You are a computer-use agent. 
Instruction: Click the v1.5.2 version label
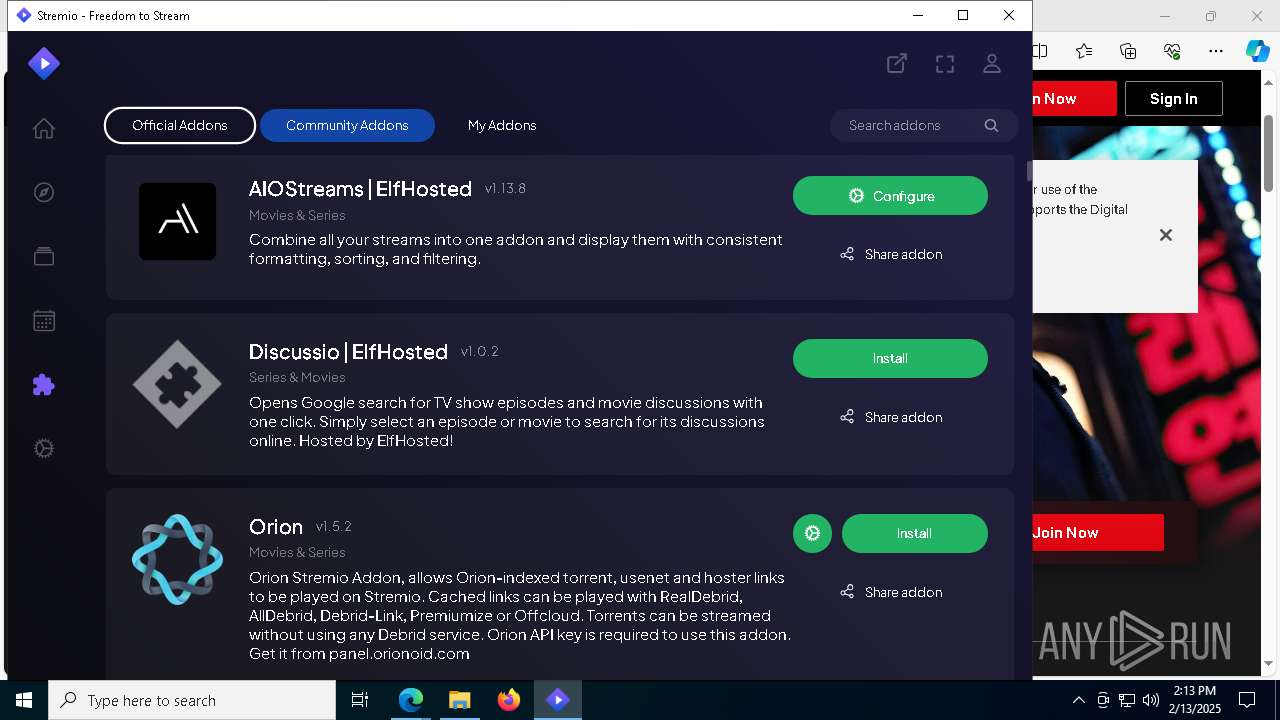[333, 526]
